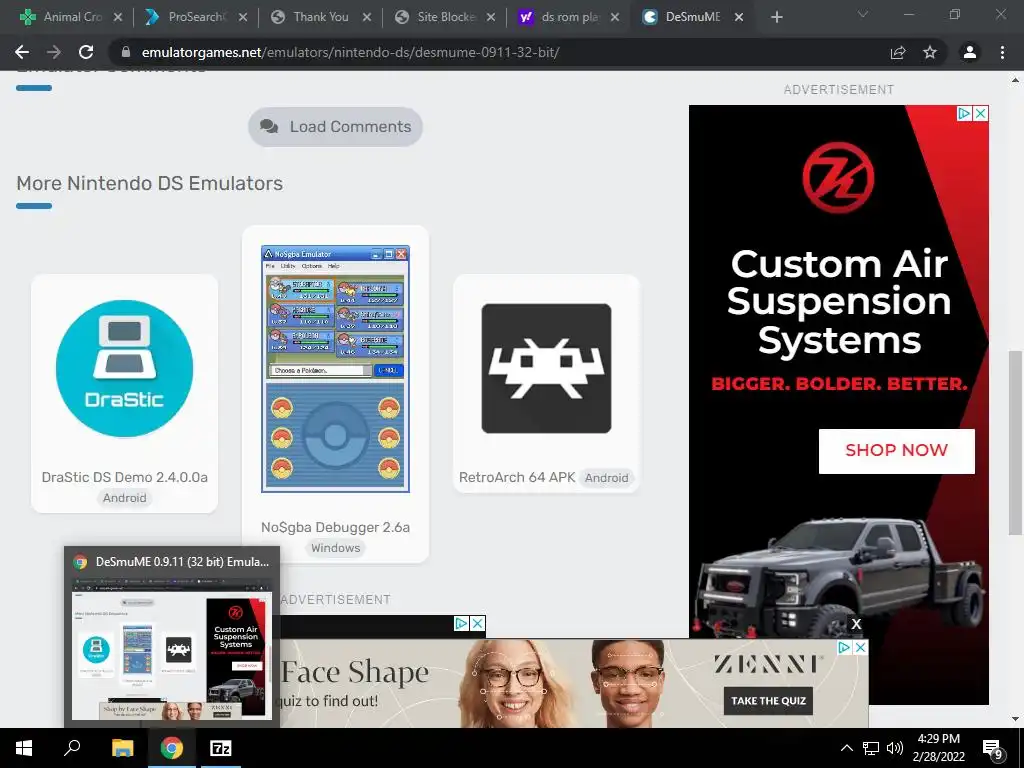Dismiss the ad with the white X

coord(856,624)
